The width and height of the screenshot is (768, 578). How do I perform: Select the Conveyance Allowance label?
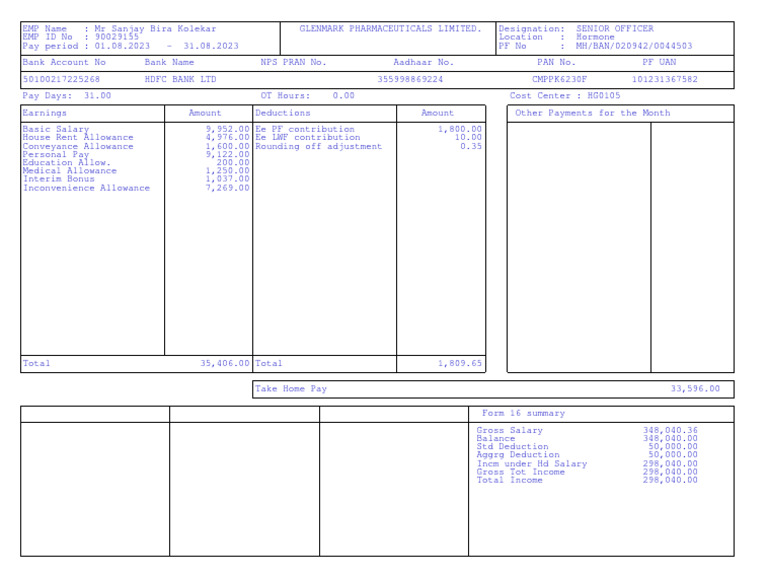(78, 146)
